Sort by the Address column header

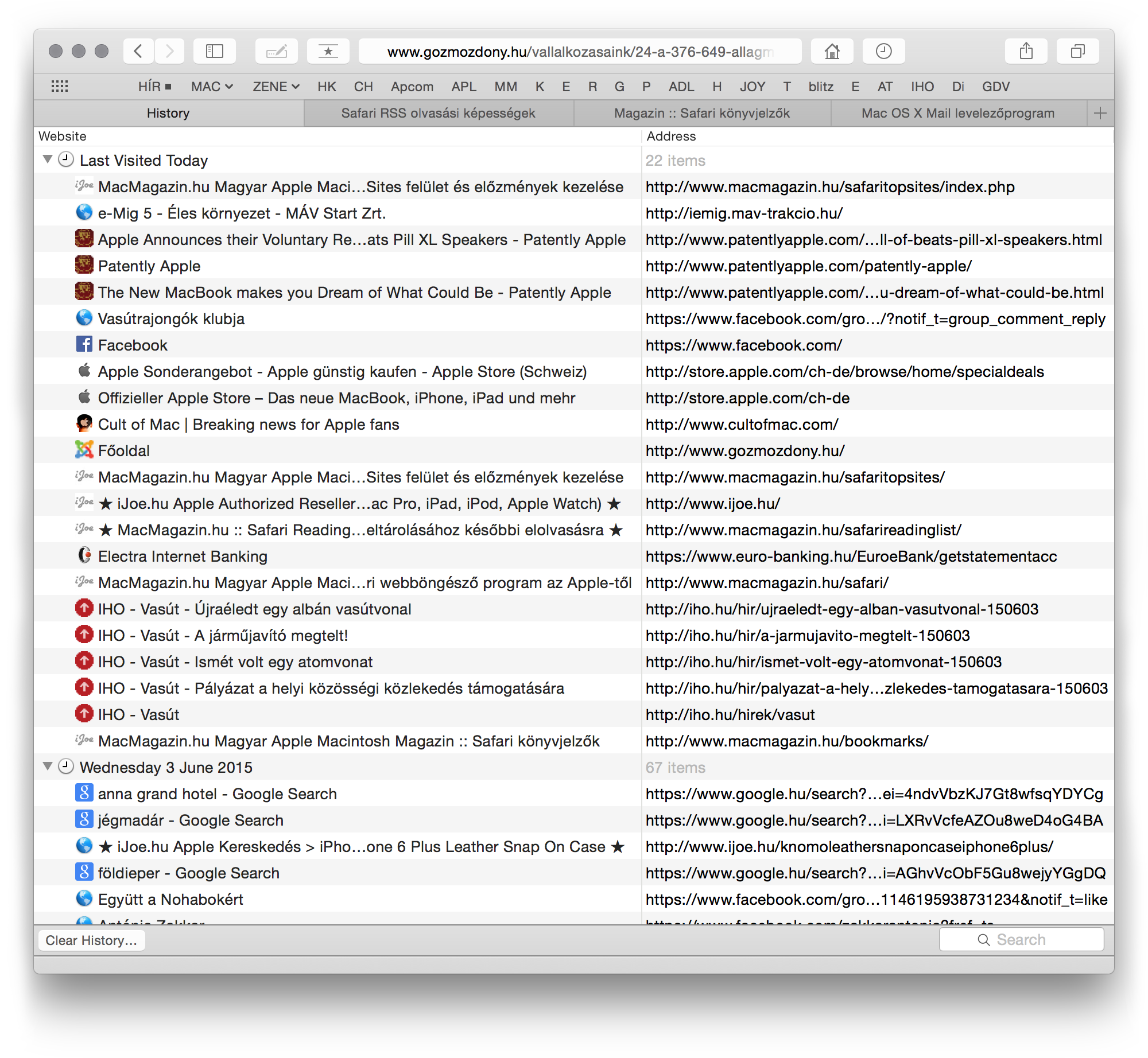pyautogui.click(x=878, y=137)
